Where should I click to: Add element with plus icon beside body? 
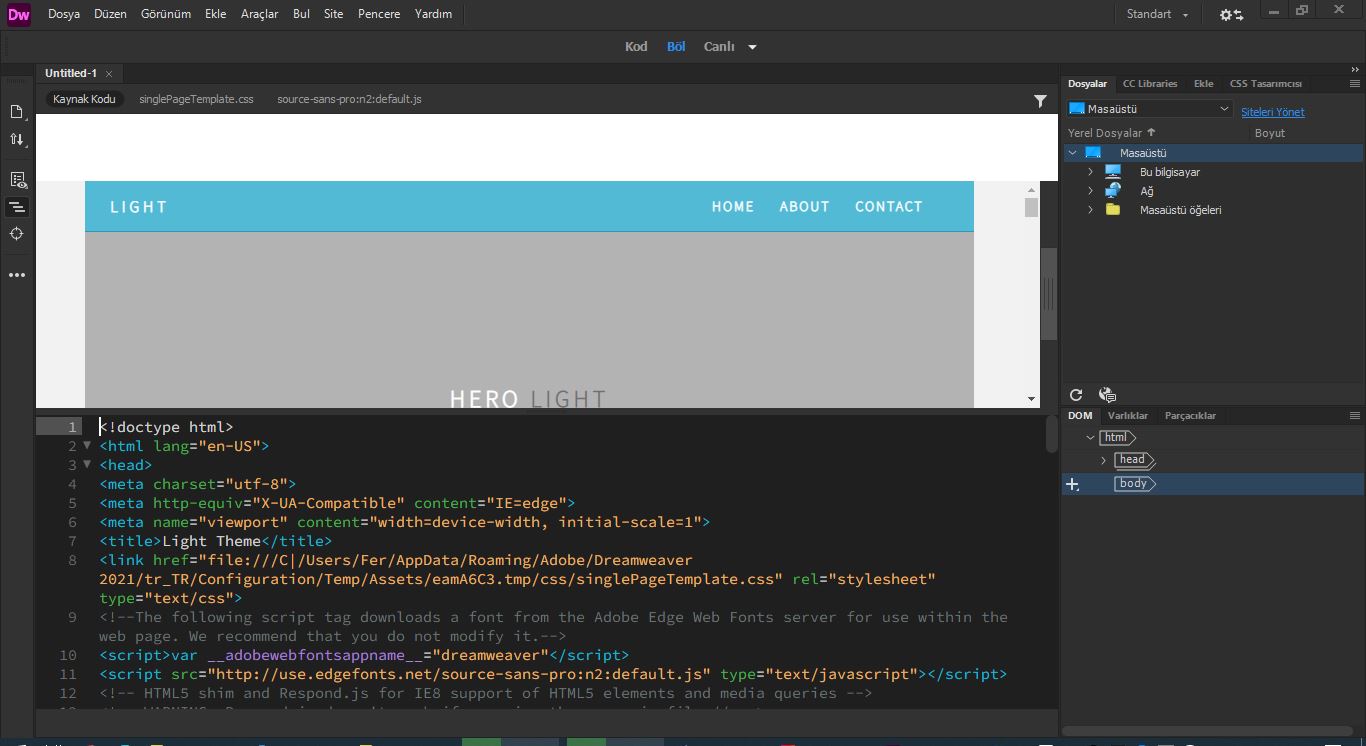1072,484
